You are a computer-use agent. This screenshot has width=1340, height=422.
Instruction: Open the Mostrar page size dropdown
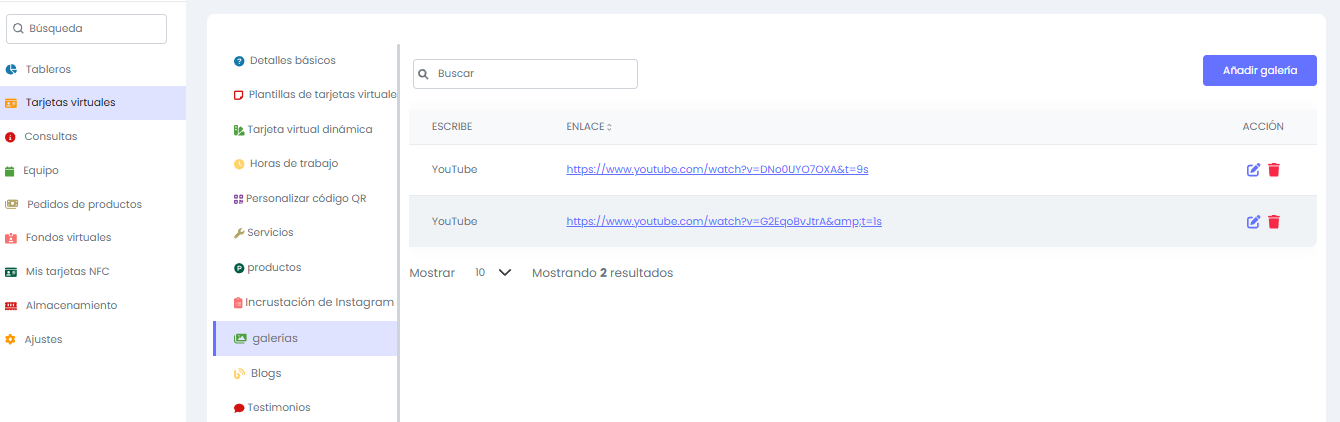coord(494,273)
